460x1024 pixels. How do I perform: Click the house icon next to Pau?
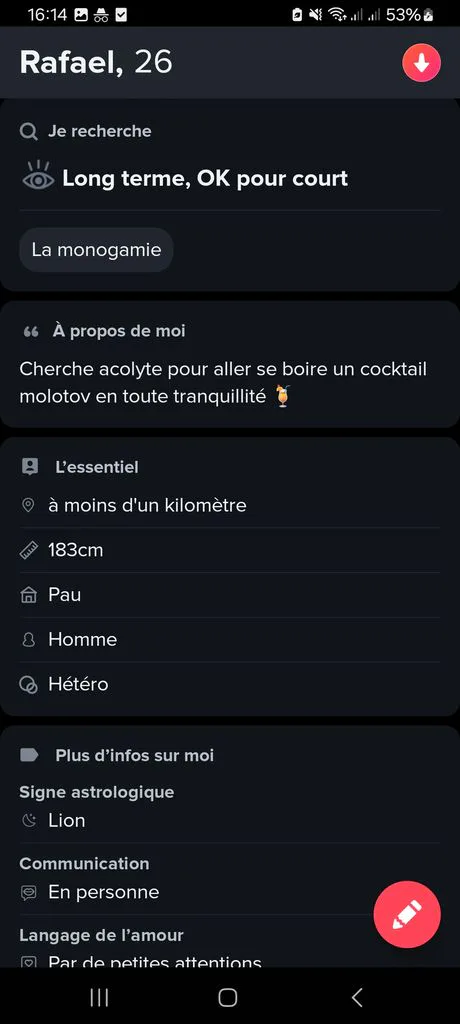tap(29, 595)
